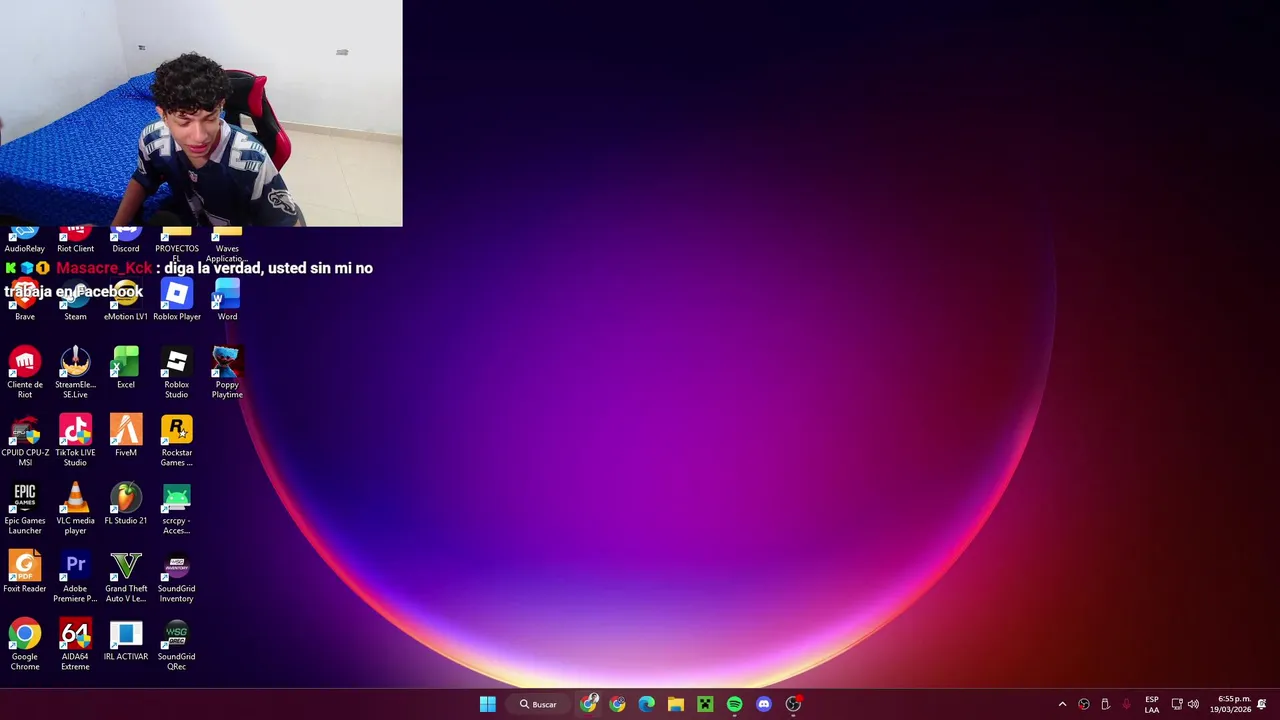The image size is (1280, 720).
Task: Select the AIDA64 Extreme desktop icon
Action: [75, 645]
